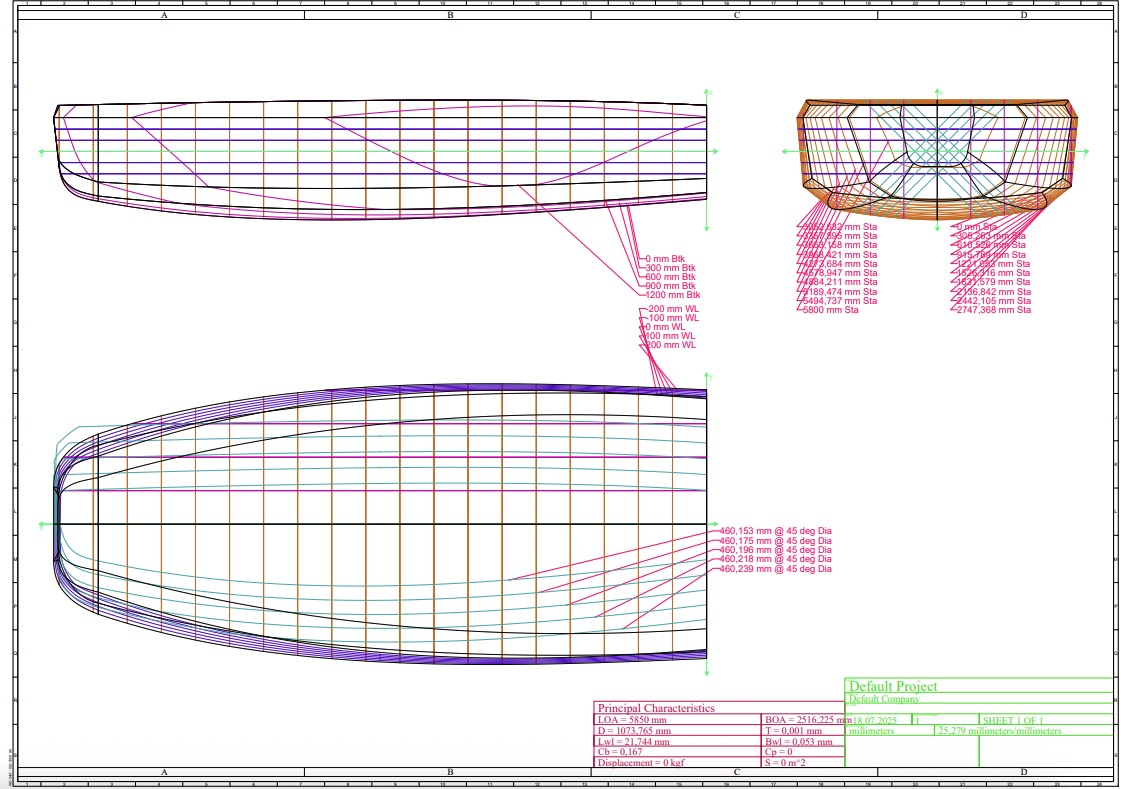Viewport: 1121px width, 789px height.
Task: Click the "460,153 mm @ 45 deg Dia" label
Action: [776, 531]
